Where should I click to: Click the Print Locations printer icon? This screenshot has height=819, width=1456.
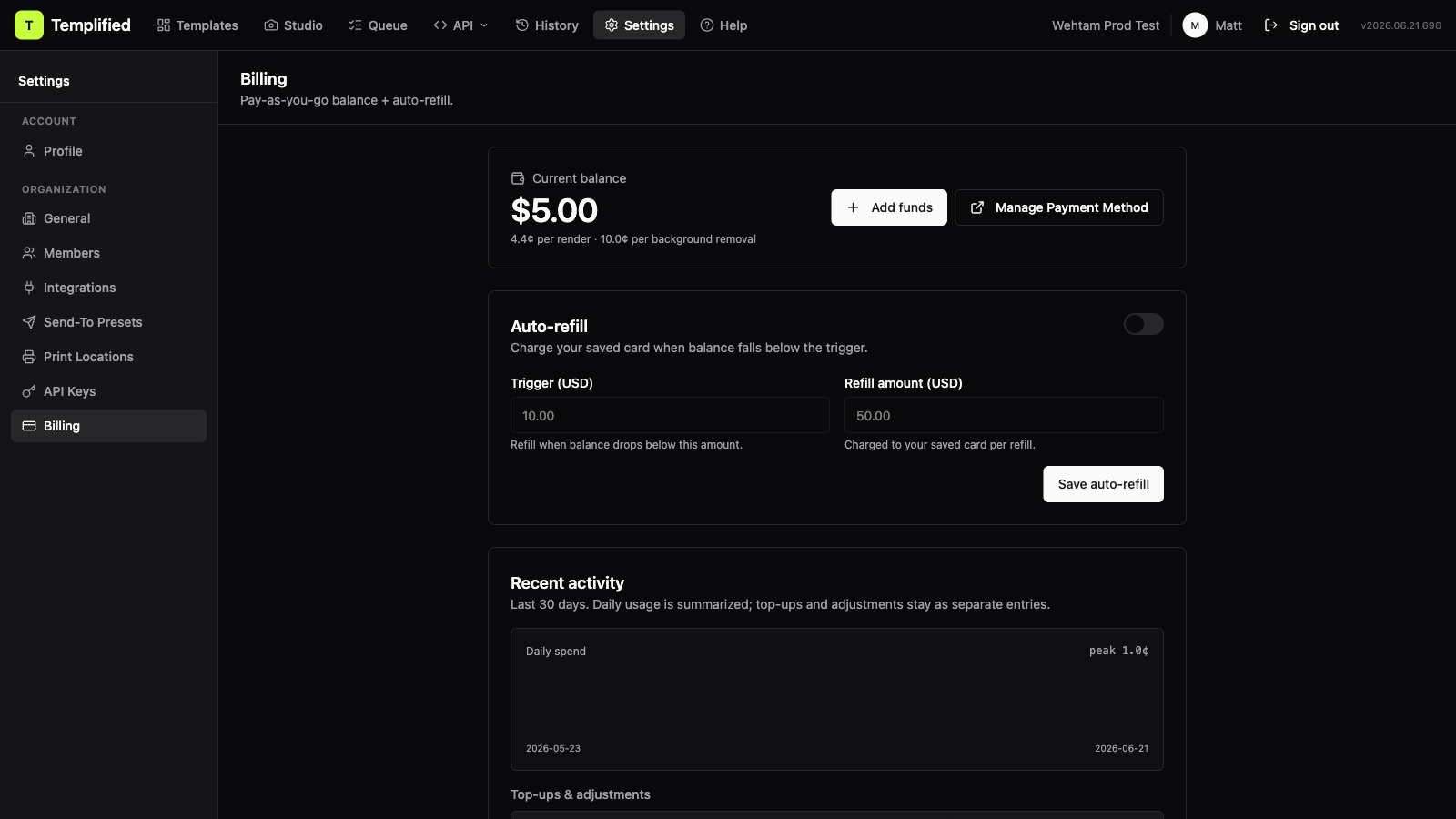(29, 357)
